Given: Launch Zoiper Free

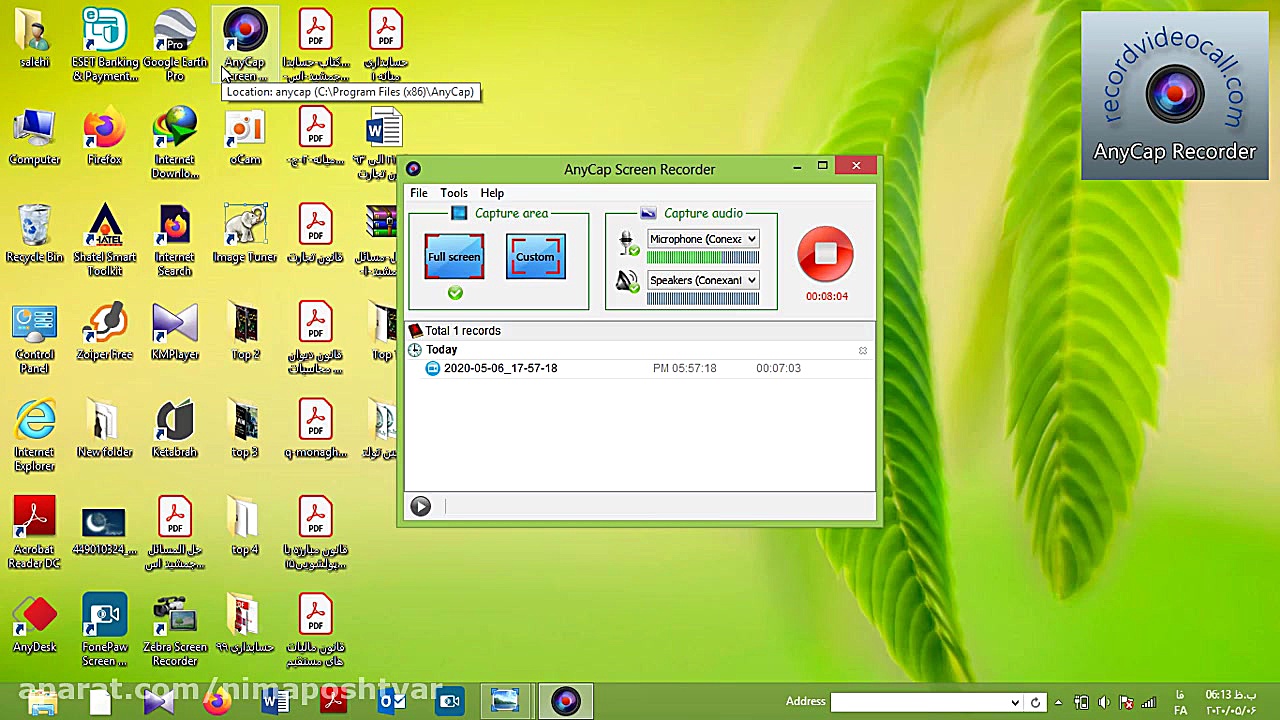Looking at the screenshot, I should click(x=104, y=332).
